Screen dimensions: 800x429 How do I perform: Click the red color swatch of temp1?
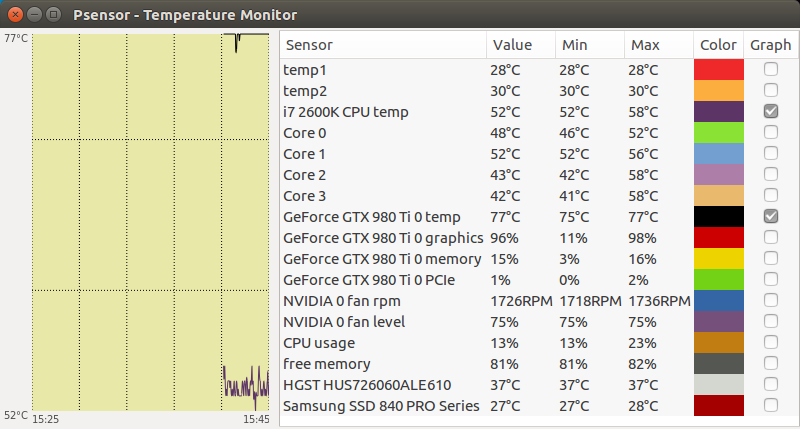coord(718,69)
